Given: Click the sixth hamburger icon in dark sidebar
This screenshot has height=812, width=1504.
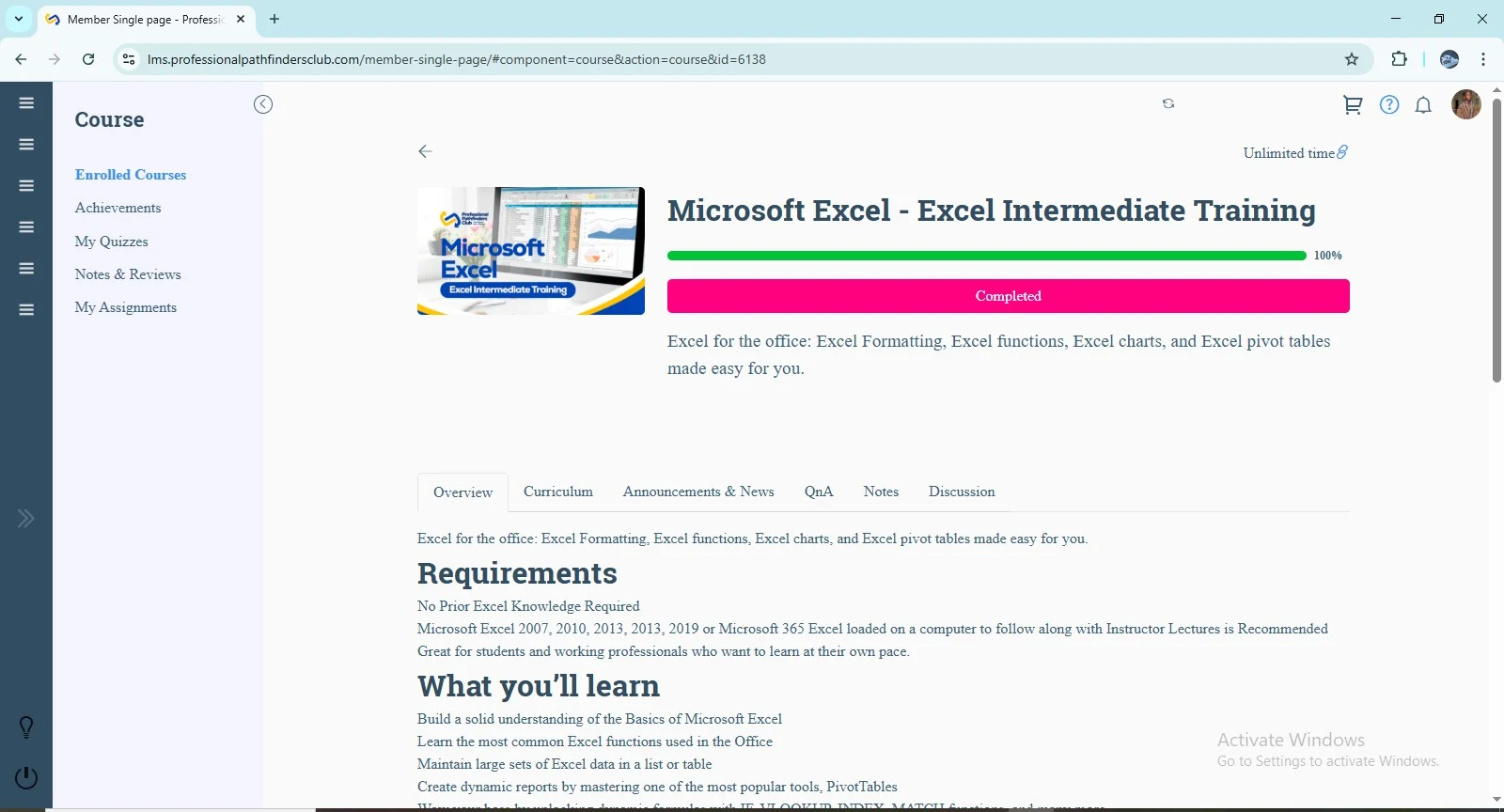Looking at the screenshot, I should (26, 309).
